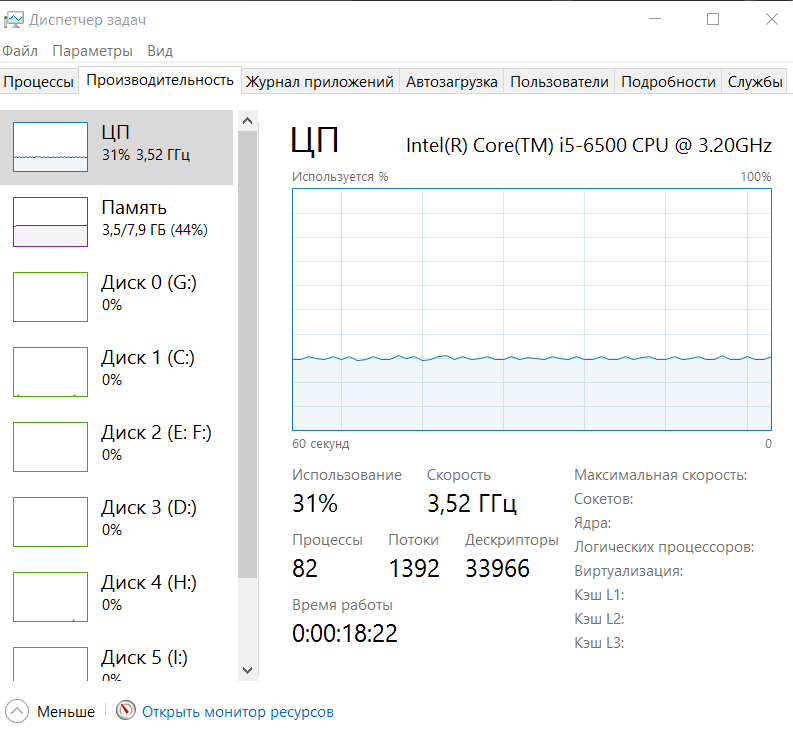Go to the Пользователи tab
The image size is (793, 730).
(559, 81)
